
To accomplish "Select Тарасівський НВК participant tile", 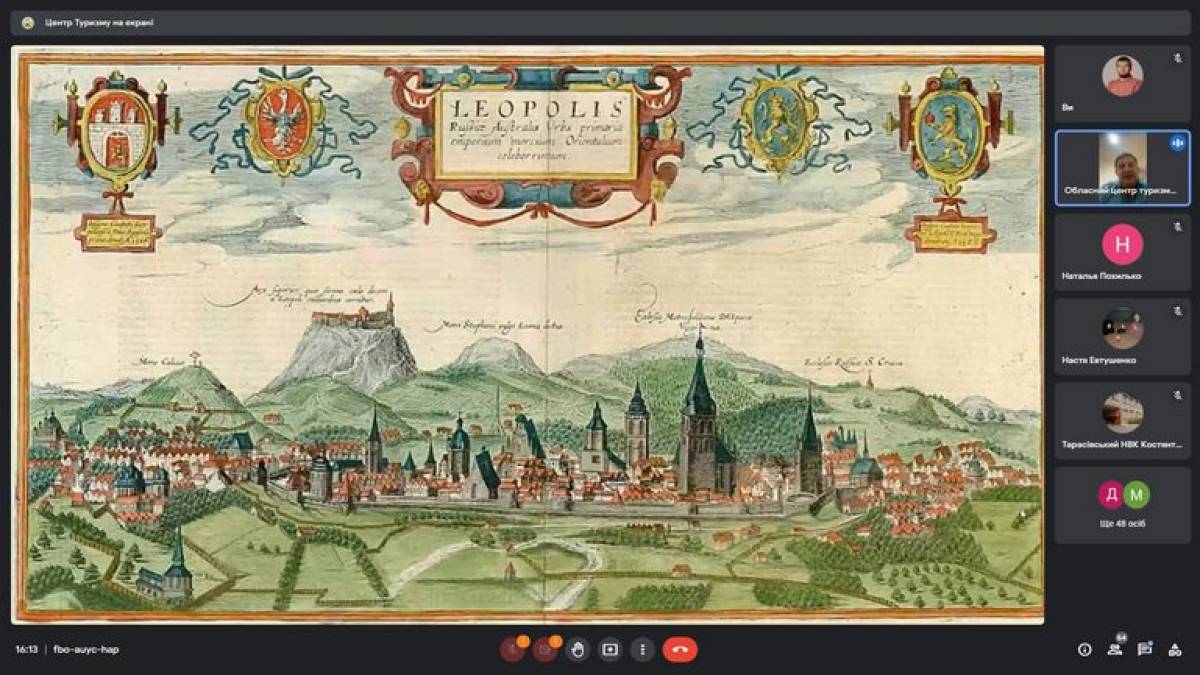I will coord(1122,420).
